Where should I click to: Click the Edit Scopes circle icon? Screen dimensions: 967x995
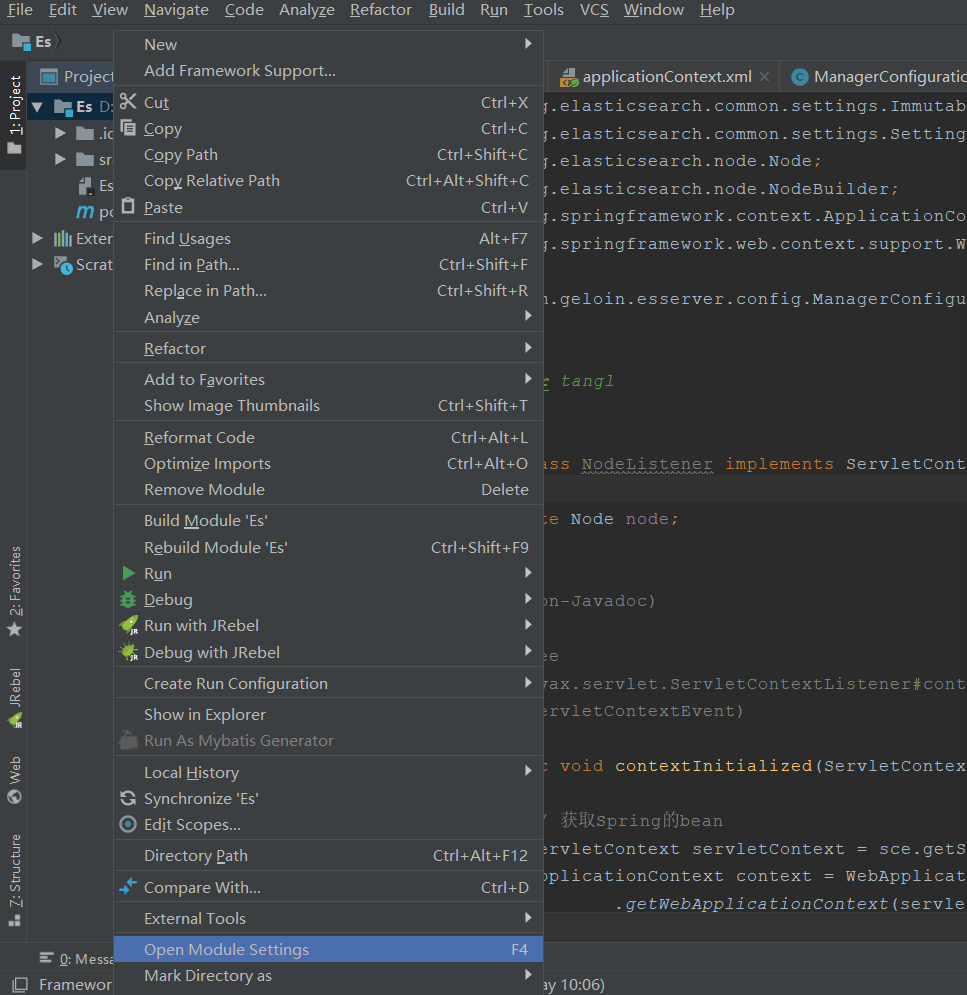click(128, 824)
